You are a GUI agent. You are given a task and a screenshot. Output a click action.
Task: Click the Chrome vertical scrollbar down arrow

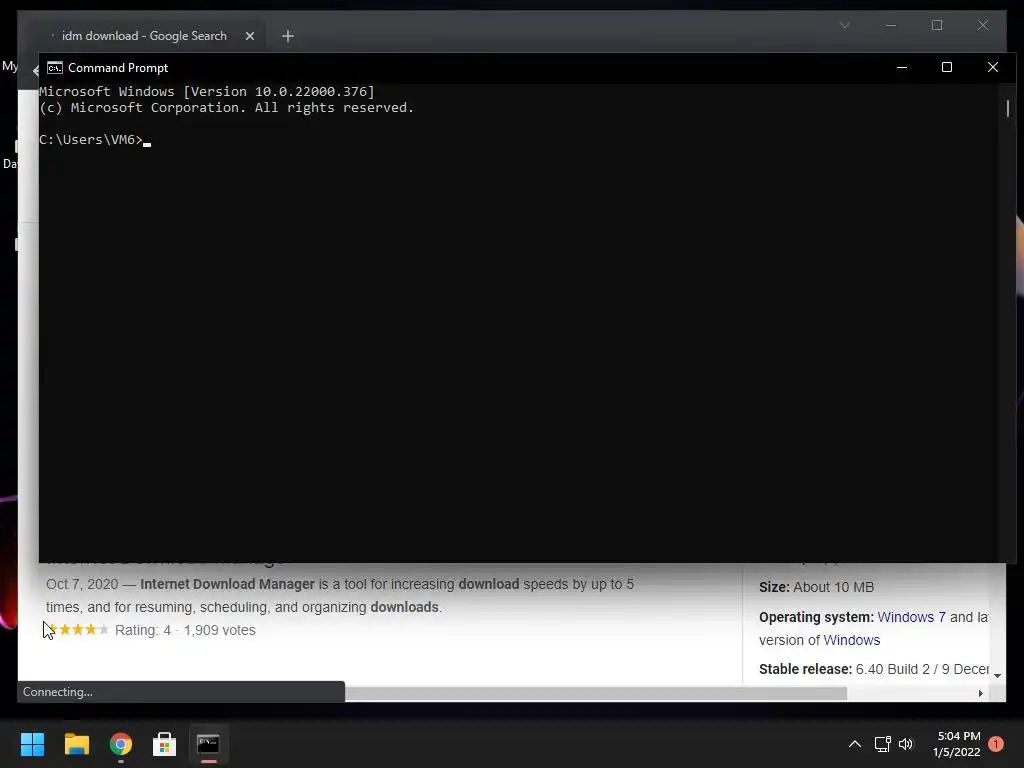pos(997,676)
